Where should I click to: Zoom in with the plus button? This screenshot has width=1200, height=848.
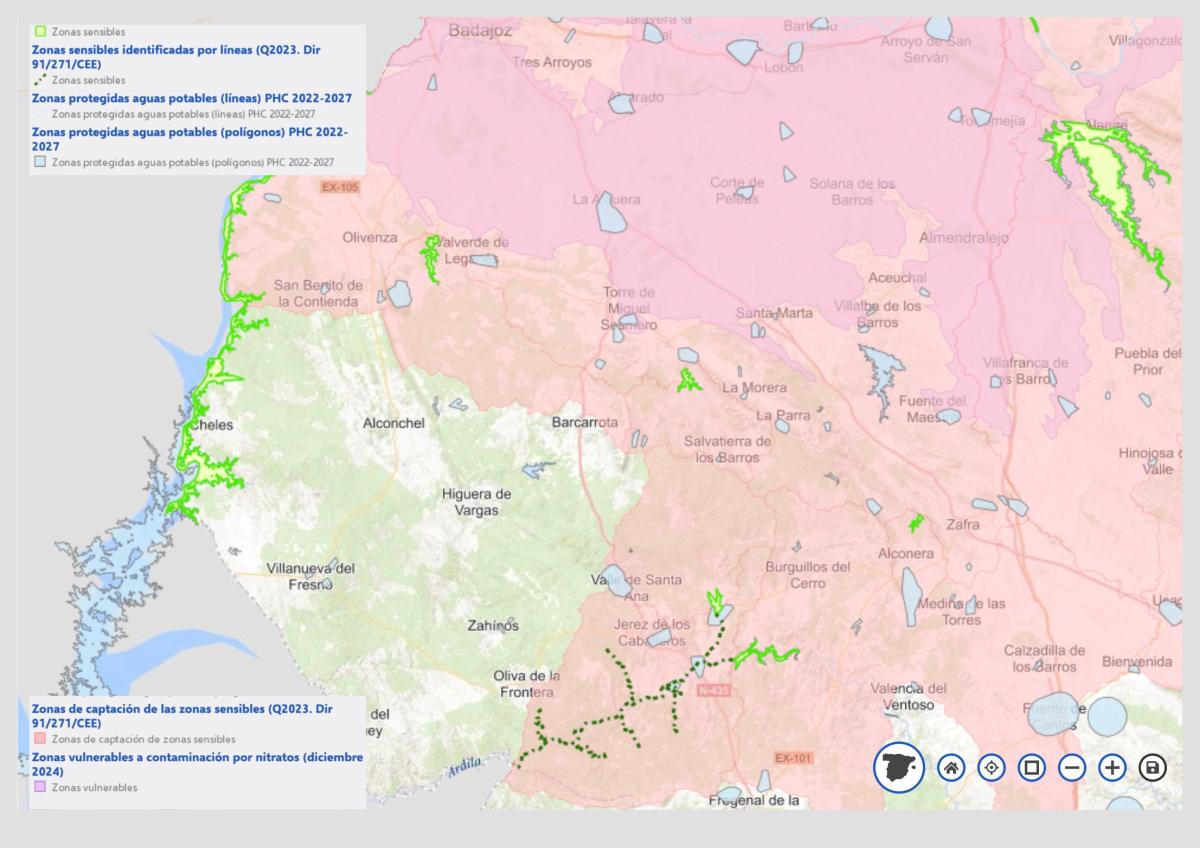(x=1112, y=768)
